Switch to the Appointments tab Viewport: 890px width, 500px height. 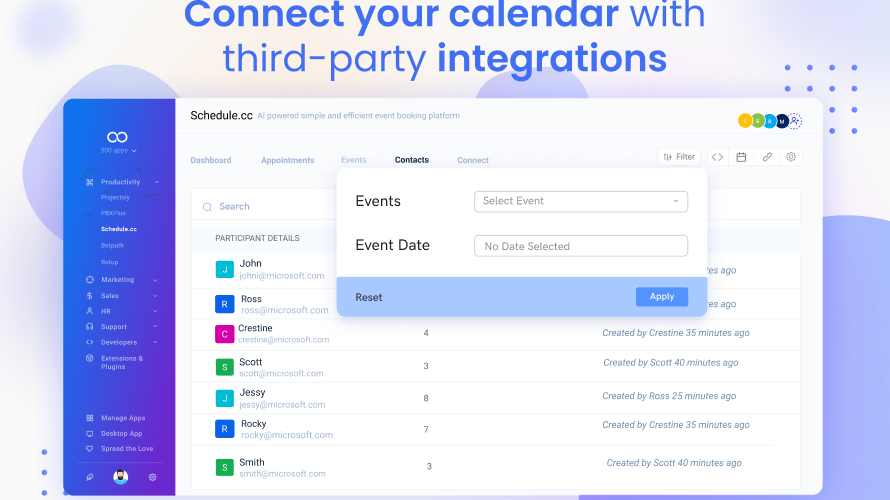[x=287, y=160]
